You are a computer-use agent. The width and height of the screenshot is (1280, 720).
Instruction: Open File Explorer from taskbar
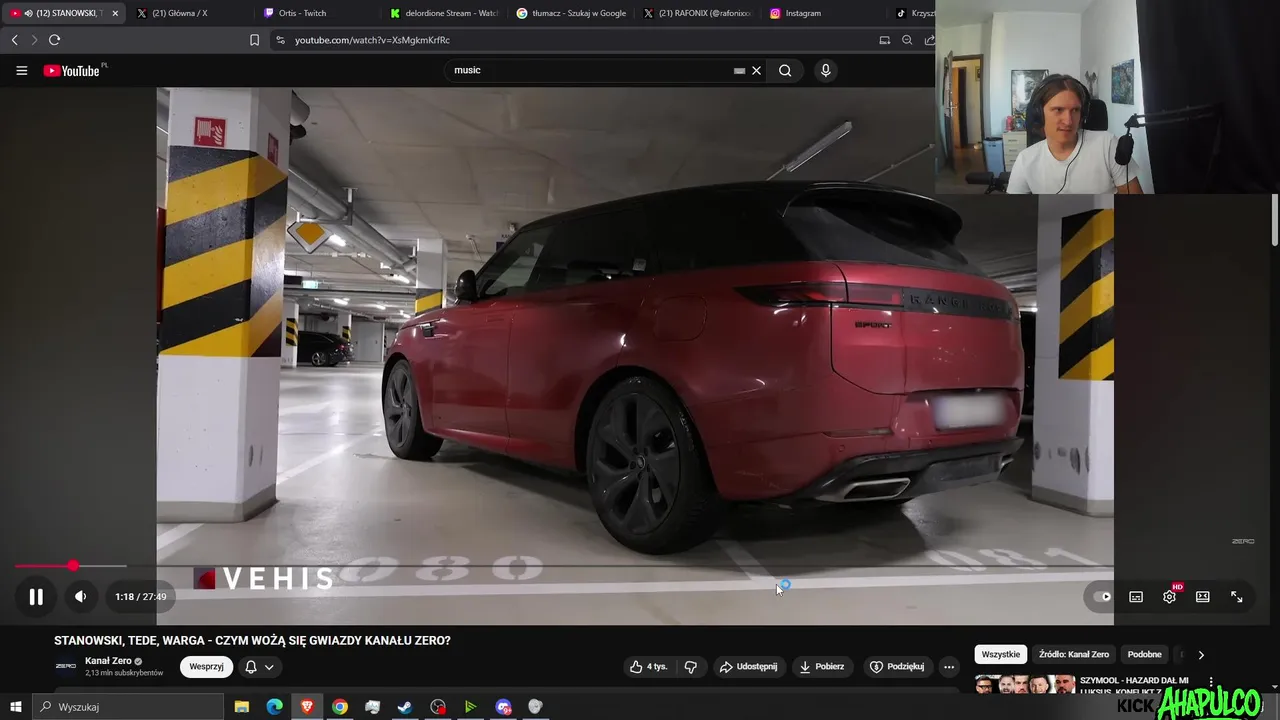click(242, 707)
